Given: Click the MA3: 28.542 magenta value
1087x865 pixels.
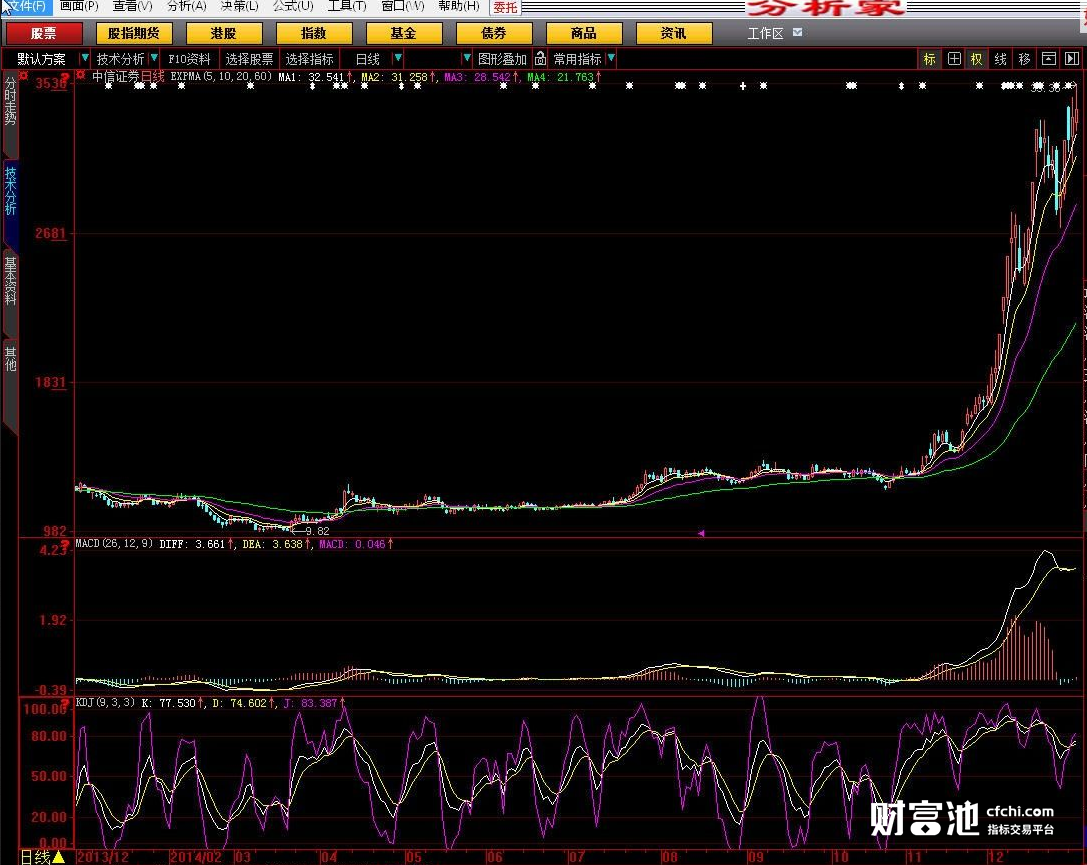Looking at the screenshot, I should tap(480, 77).
